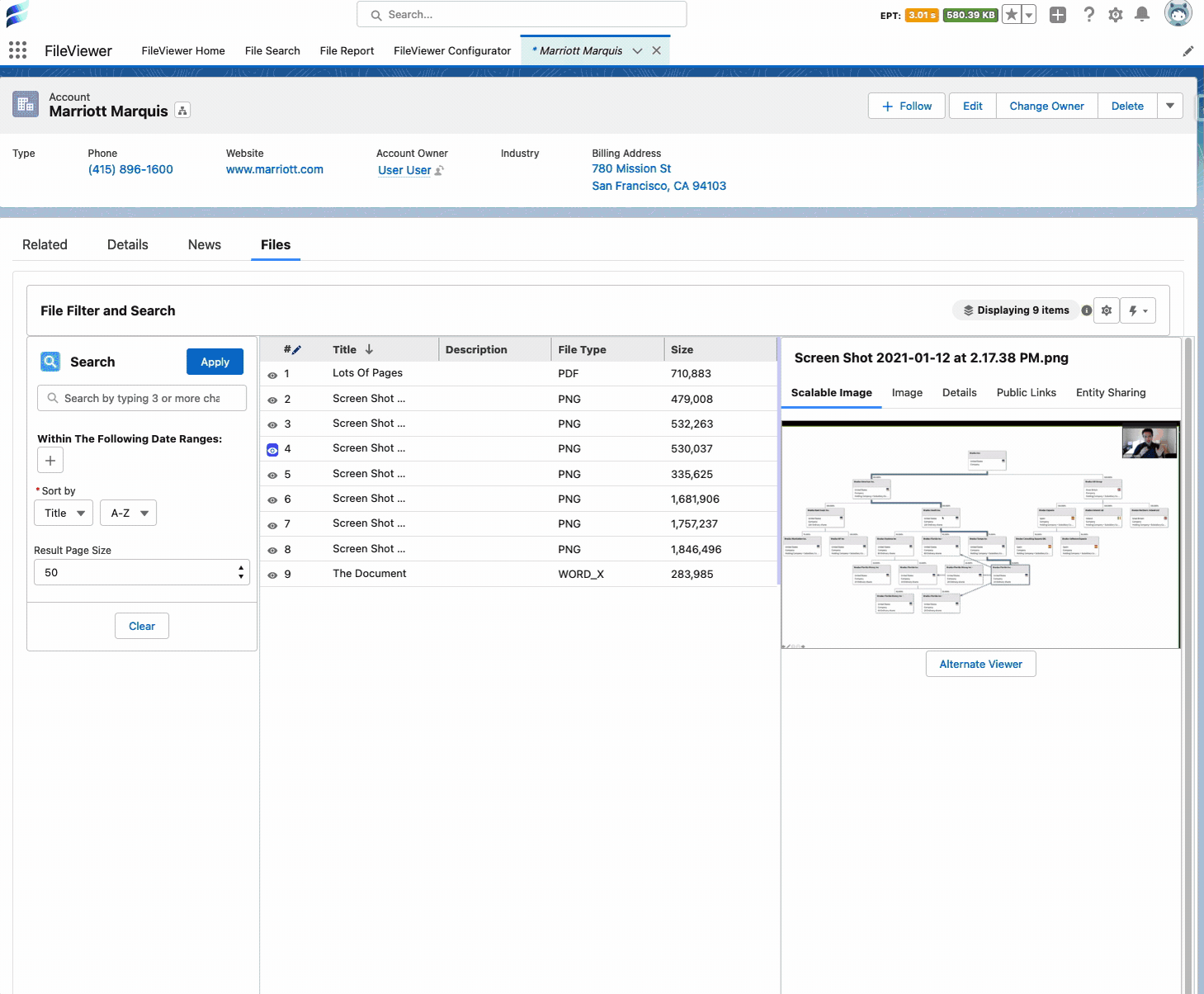Switch to the Details record tab

coord(128,244)
